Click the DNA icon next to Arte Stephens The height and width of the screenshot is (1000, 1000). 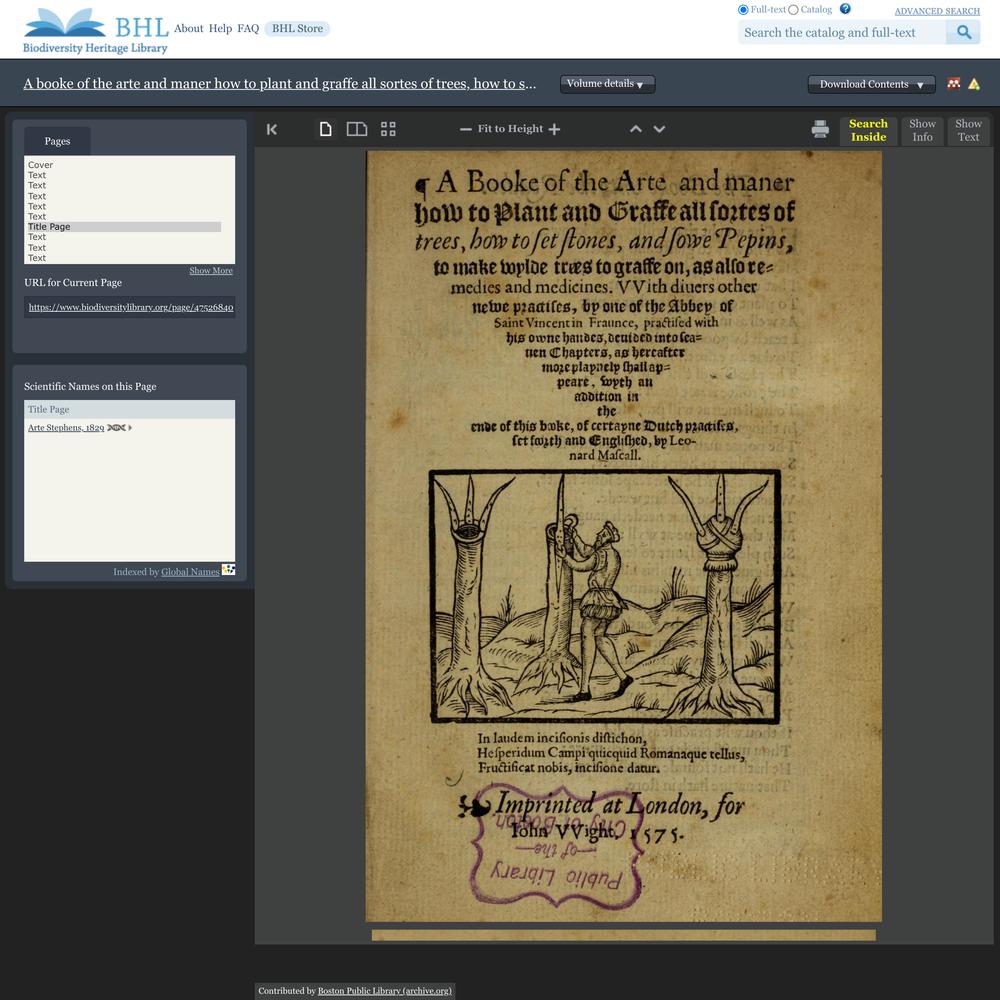click(116, 428)
